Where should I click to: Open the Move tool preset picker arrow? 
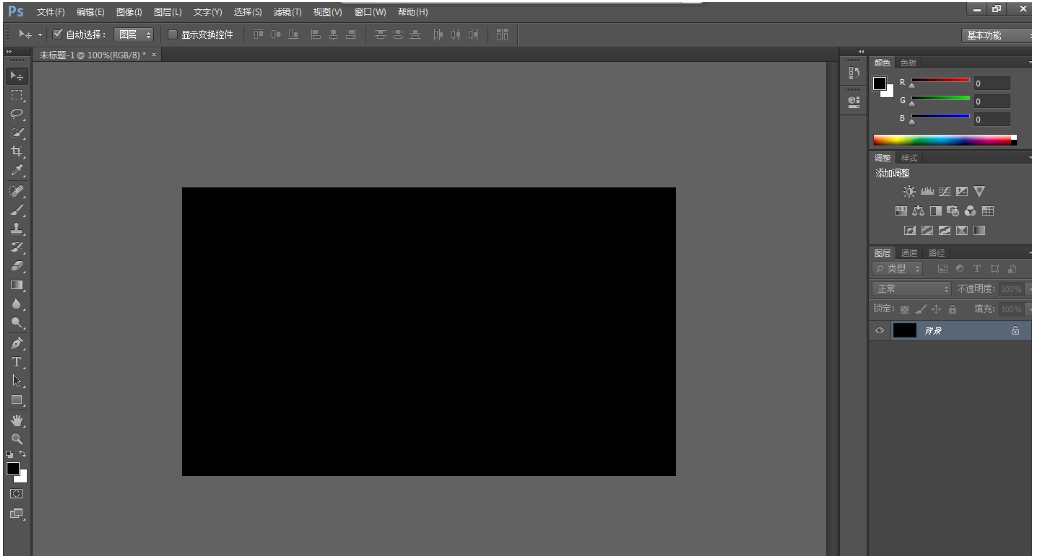coord(40,34)
